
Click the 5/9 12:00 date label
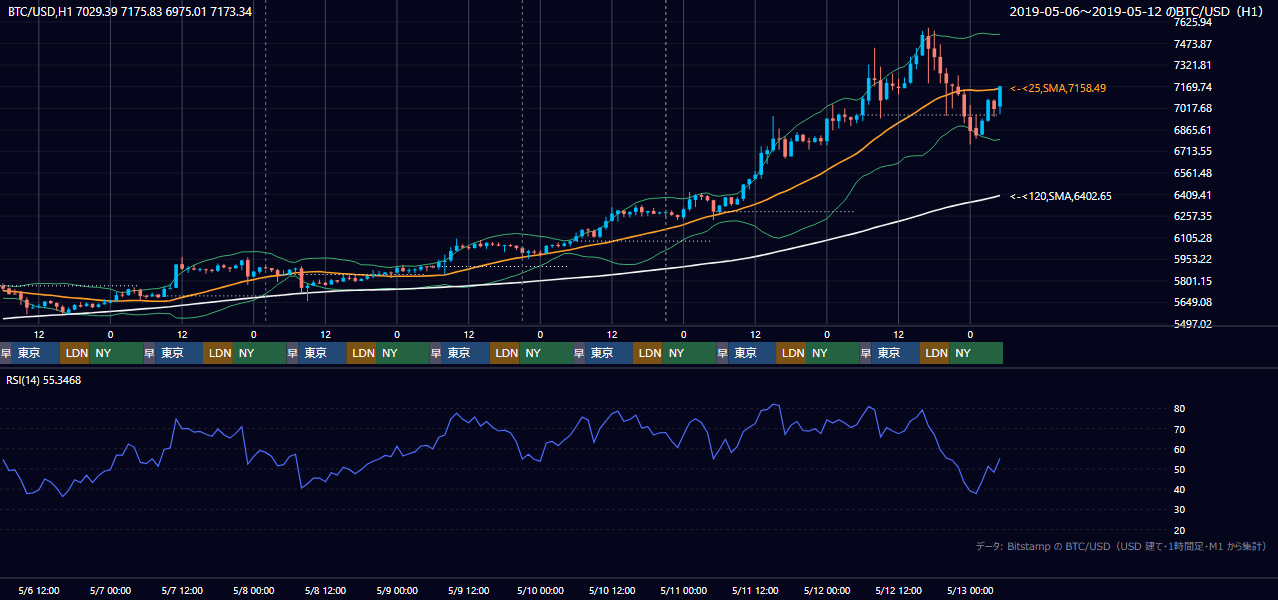coord(469,590)
